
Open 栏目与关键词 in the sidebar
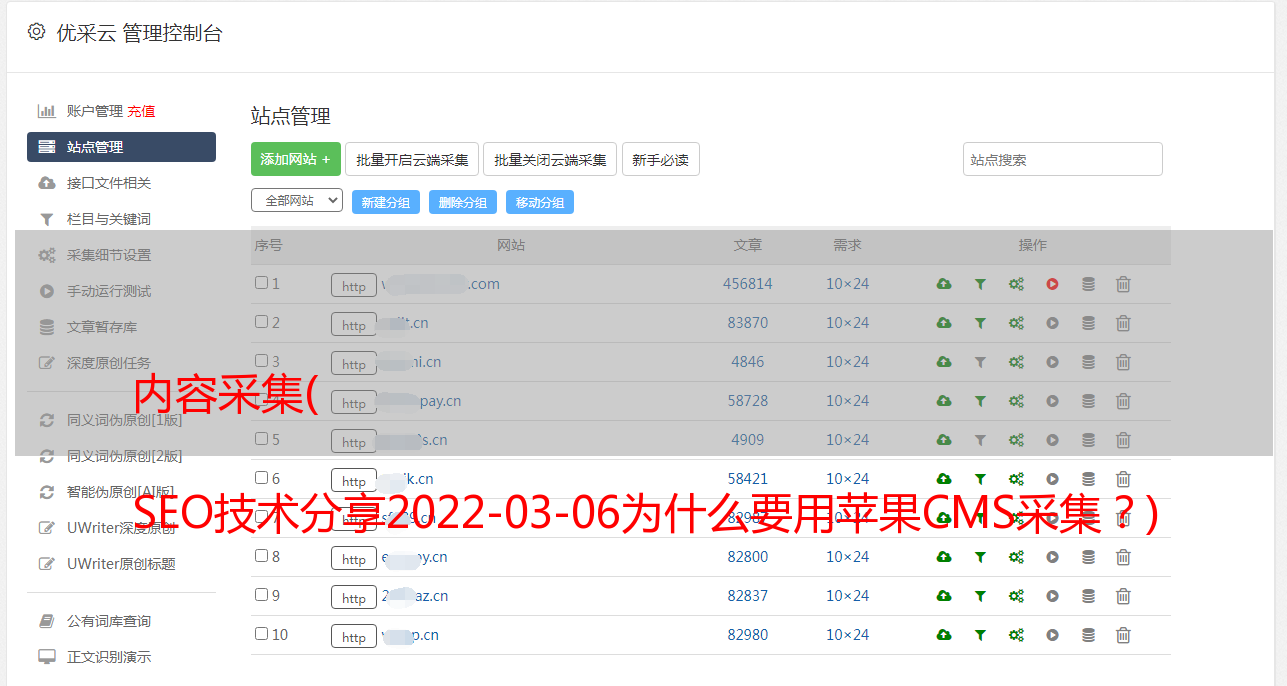point(108,219)
